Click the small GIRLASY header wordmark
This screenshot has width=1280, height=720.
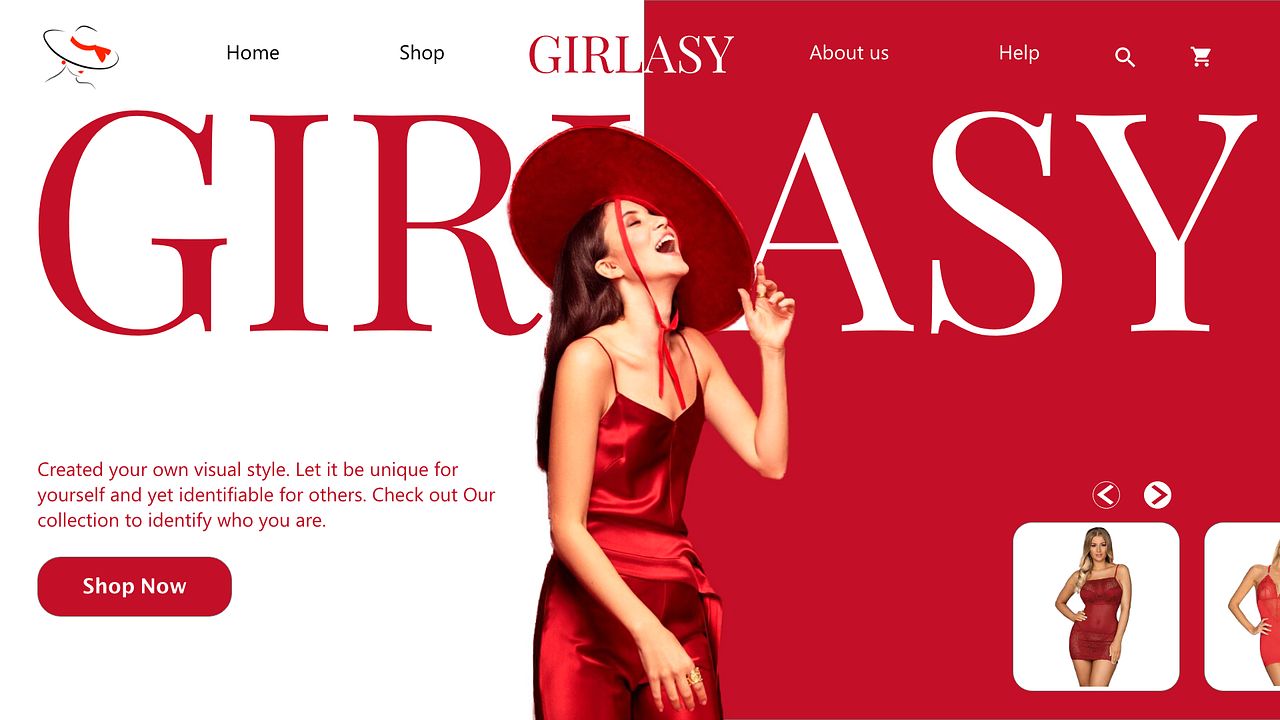[631, 55]
